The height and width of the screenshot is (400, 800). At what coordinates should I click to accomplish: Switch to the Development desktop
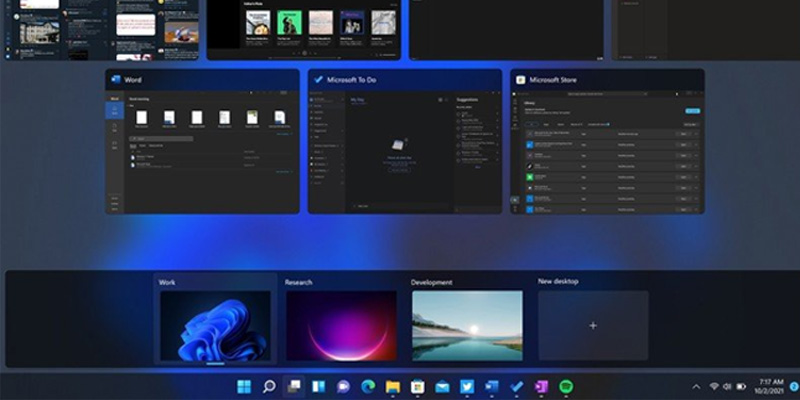467,325
